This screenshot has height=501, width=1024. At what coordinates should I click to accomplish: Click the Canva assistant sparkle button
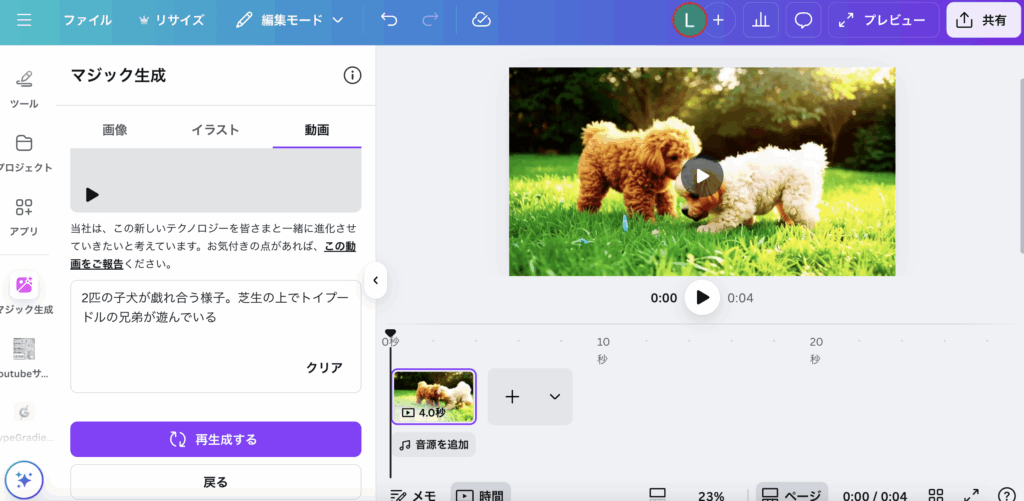[x=24, y=480]
